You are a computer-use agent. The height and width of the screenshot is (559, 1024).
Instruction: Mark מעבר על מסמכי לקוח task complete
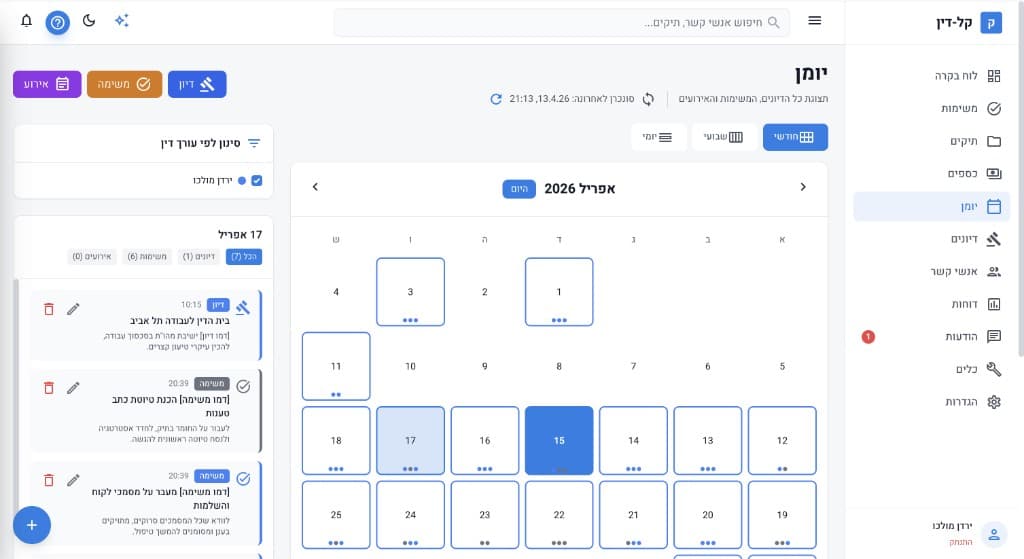point(243,479)
